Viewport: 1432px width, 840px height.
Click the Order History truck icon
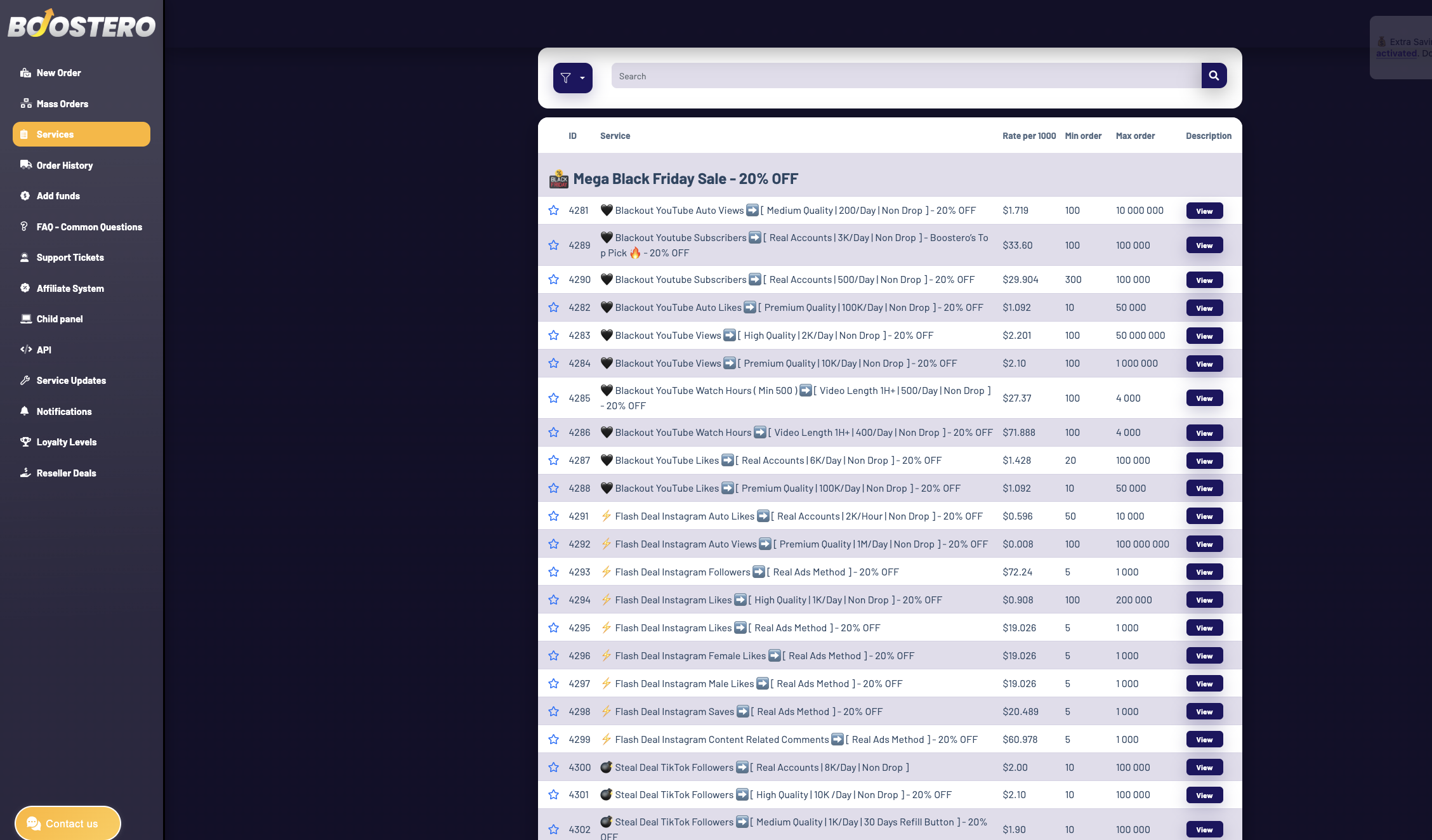click(25, 165)
